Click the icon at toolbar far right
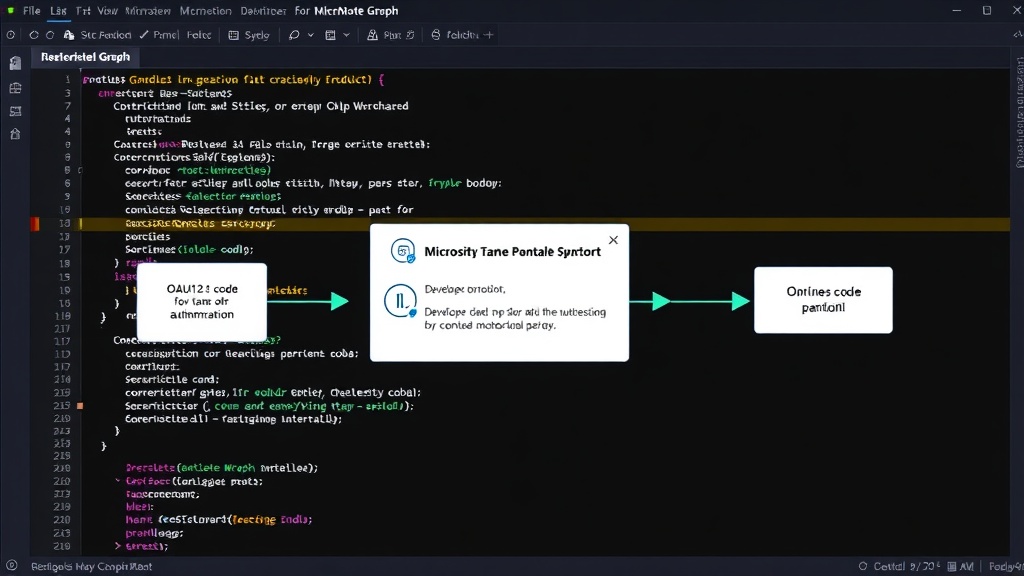 1017,35
